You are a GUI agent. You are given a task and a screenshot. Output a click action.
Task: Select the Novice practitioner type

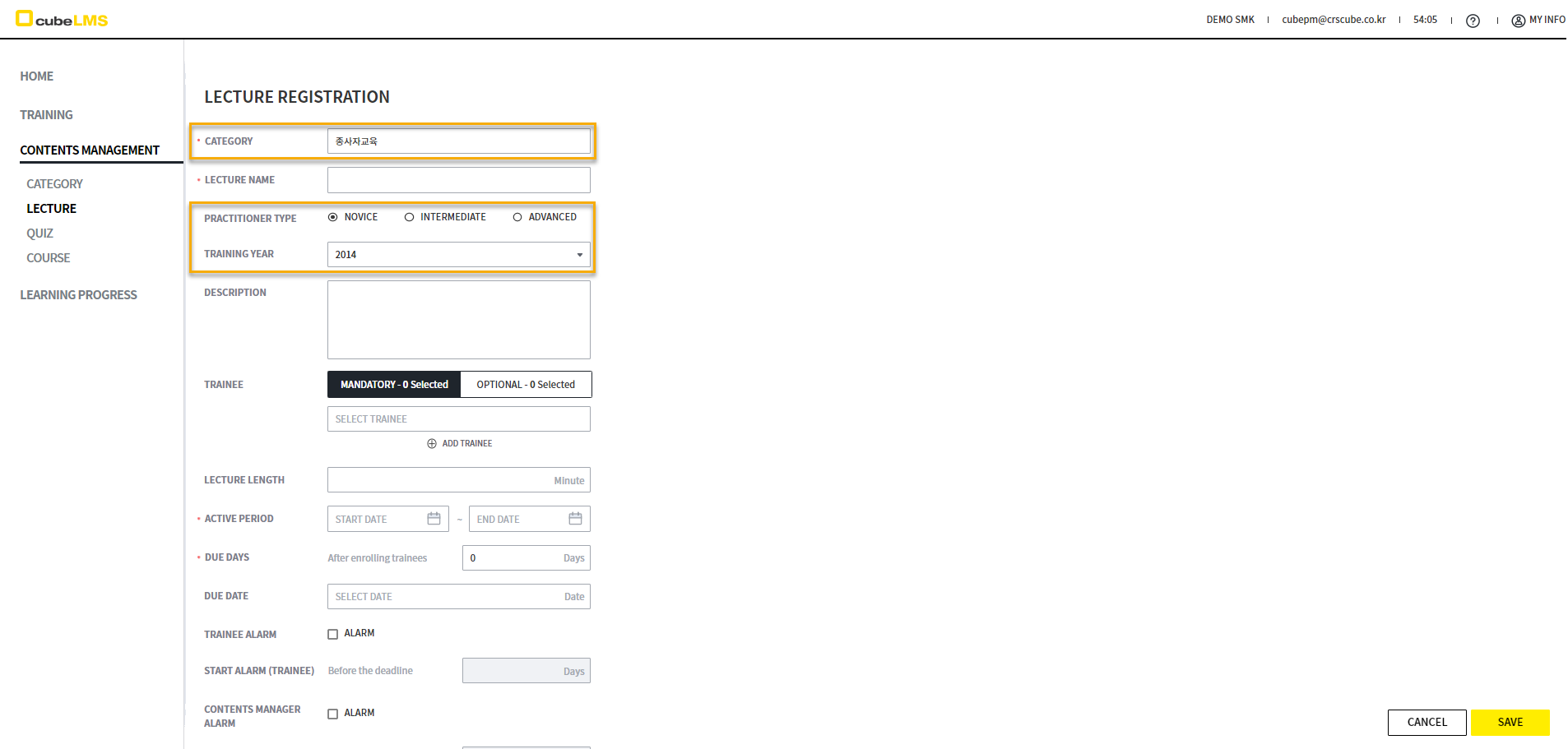[333, 217]
